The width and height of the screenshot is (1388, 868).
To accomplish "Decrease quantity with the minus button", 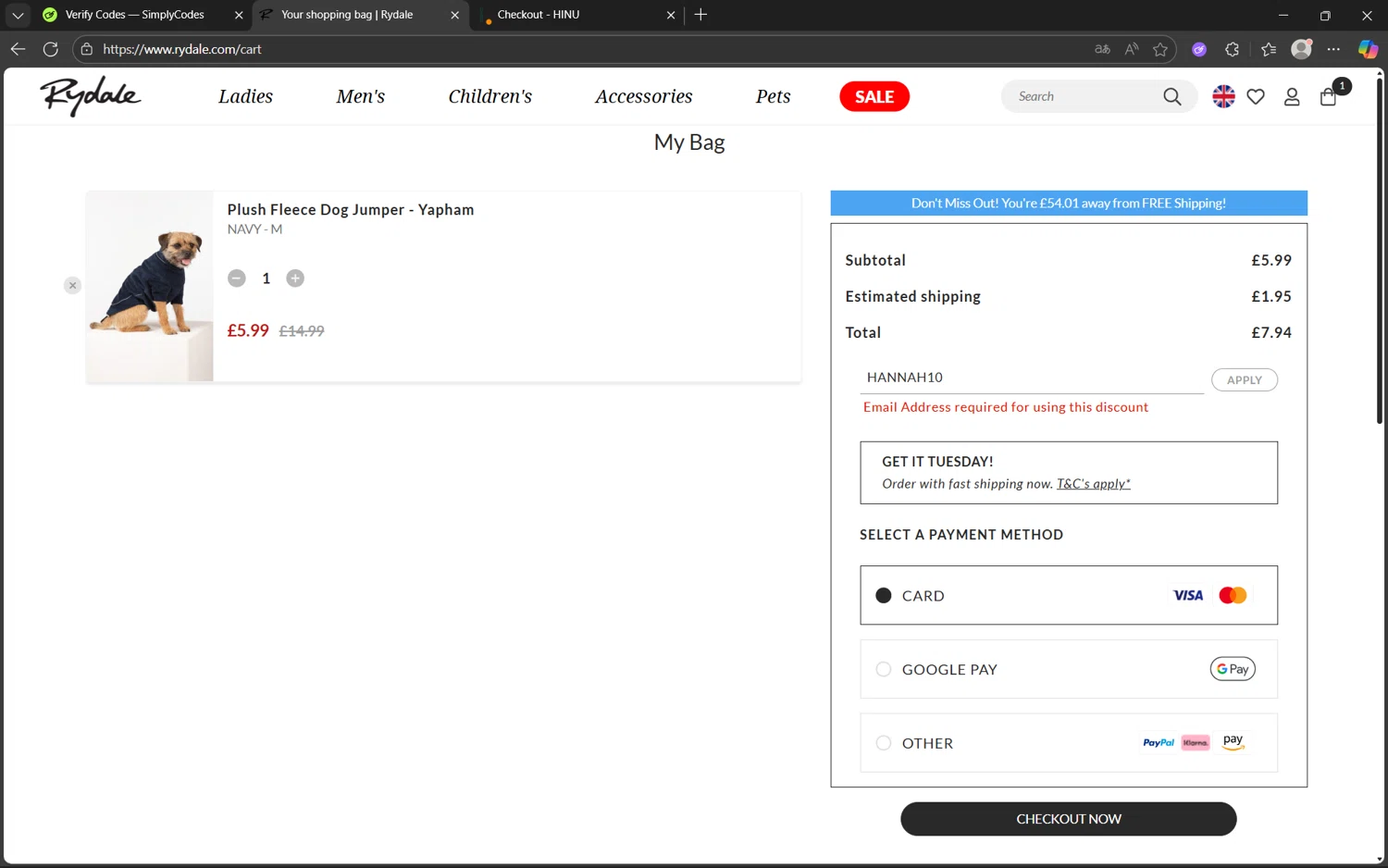I will 237,278.
